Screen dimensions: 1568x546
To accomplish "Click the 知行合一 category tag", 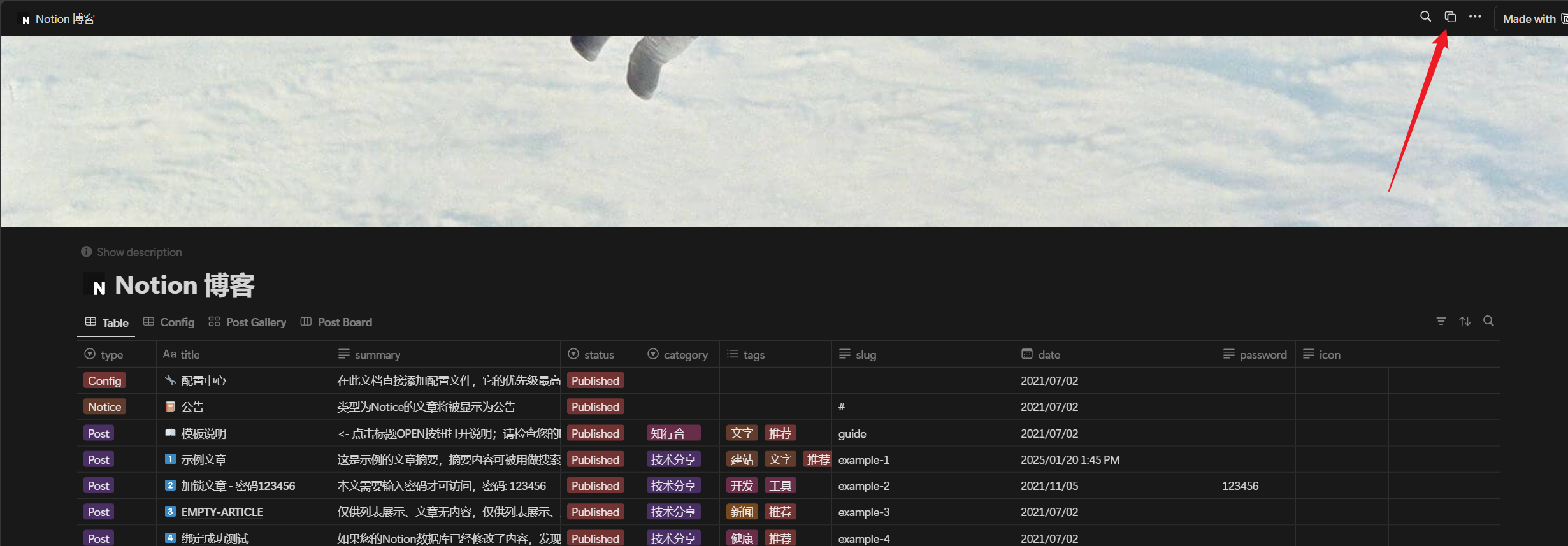I will tap(673, 433).
